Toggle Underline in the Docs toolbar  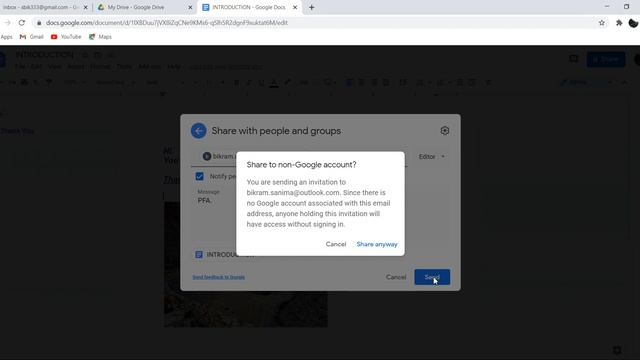pyautogui.click(x=261, y=83)
